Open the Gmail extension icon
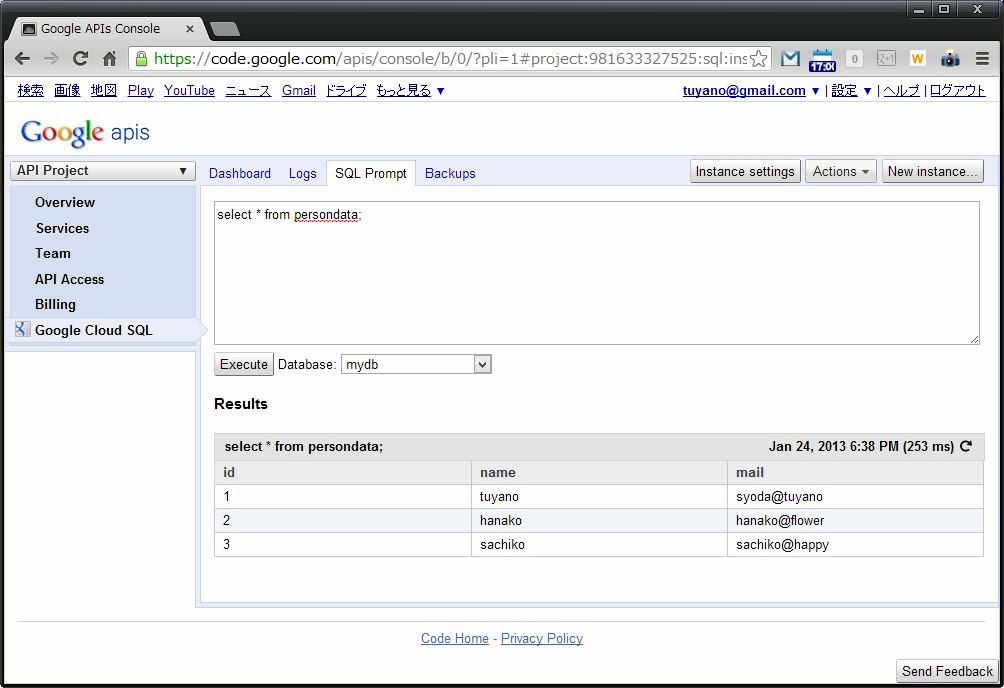Image resolution: width=1004 pixels, height=688 pixels. pyautogui.click(x=790, y=59)
